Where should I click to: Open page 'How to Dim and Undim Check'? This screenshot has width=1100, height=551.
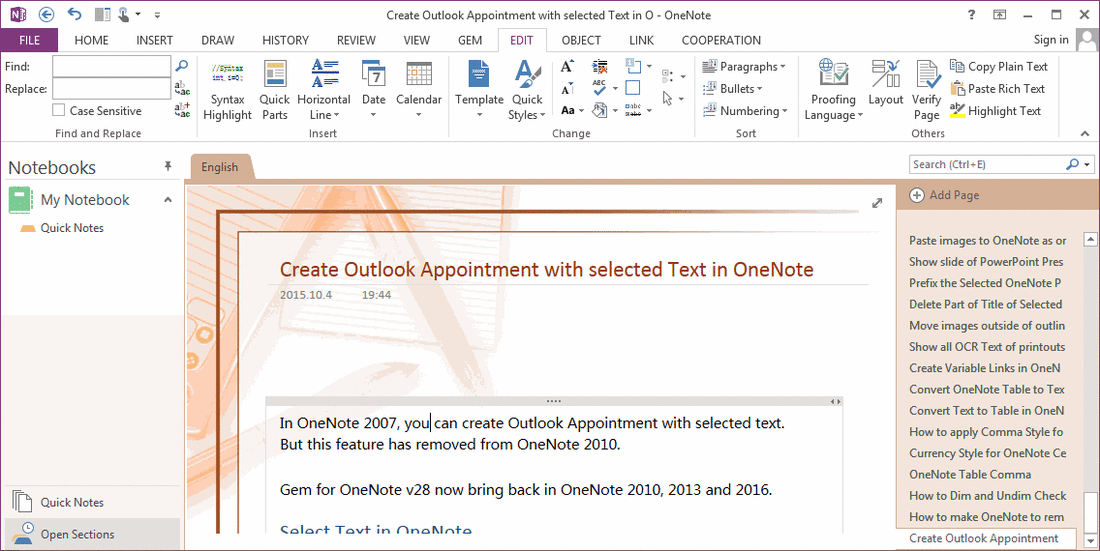coord(988,496)
